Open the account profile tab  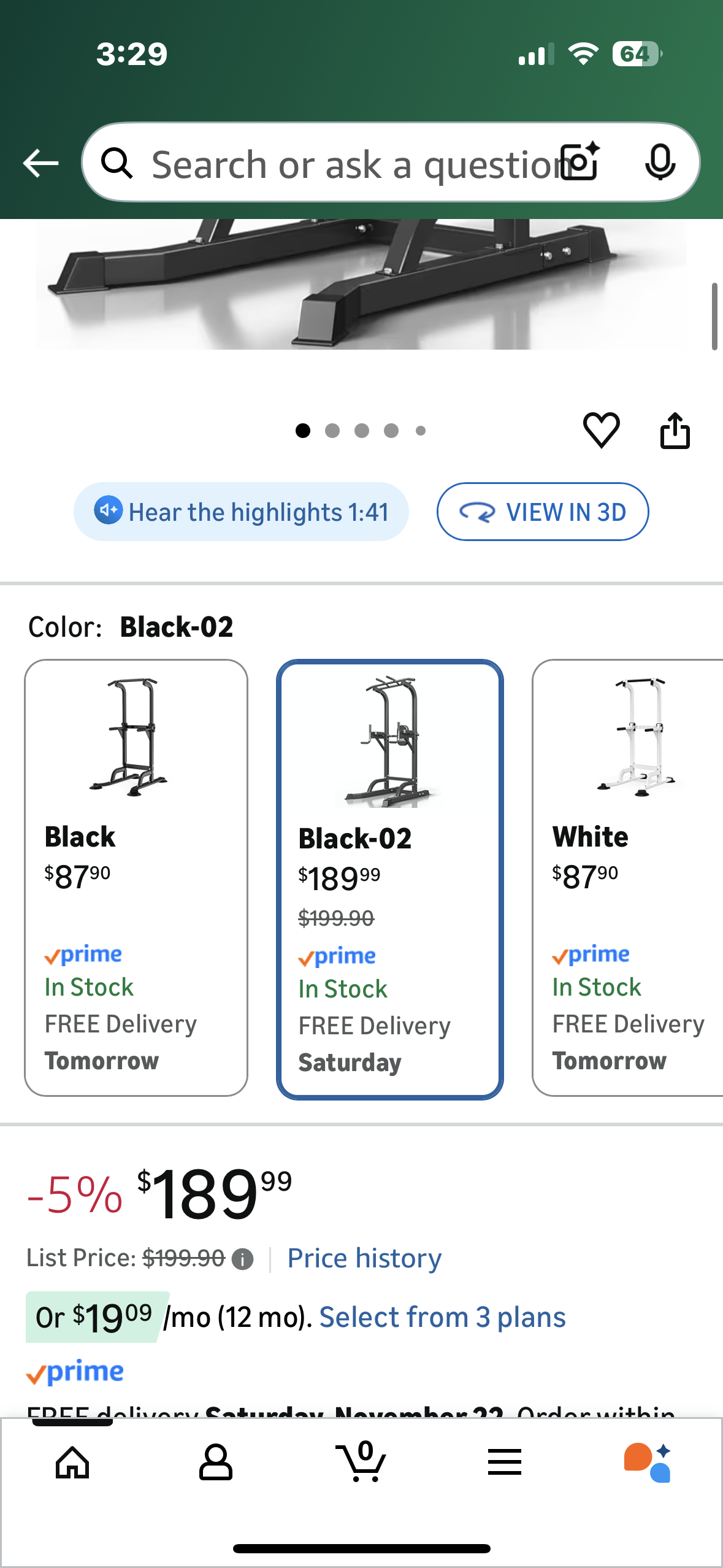pyautogui.click(x=215, y=1462)
